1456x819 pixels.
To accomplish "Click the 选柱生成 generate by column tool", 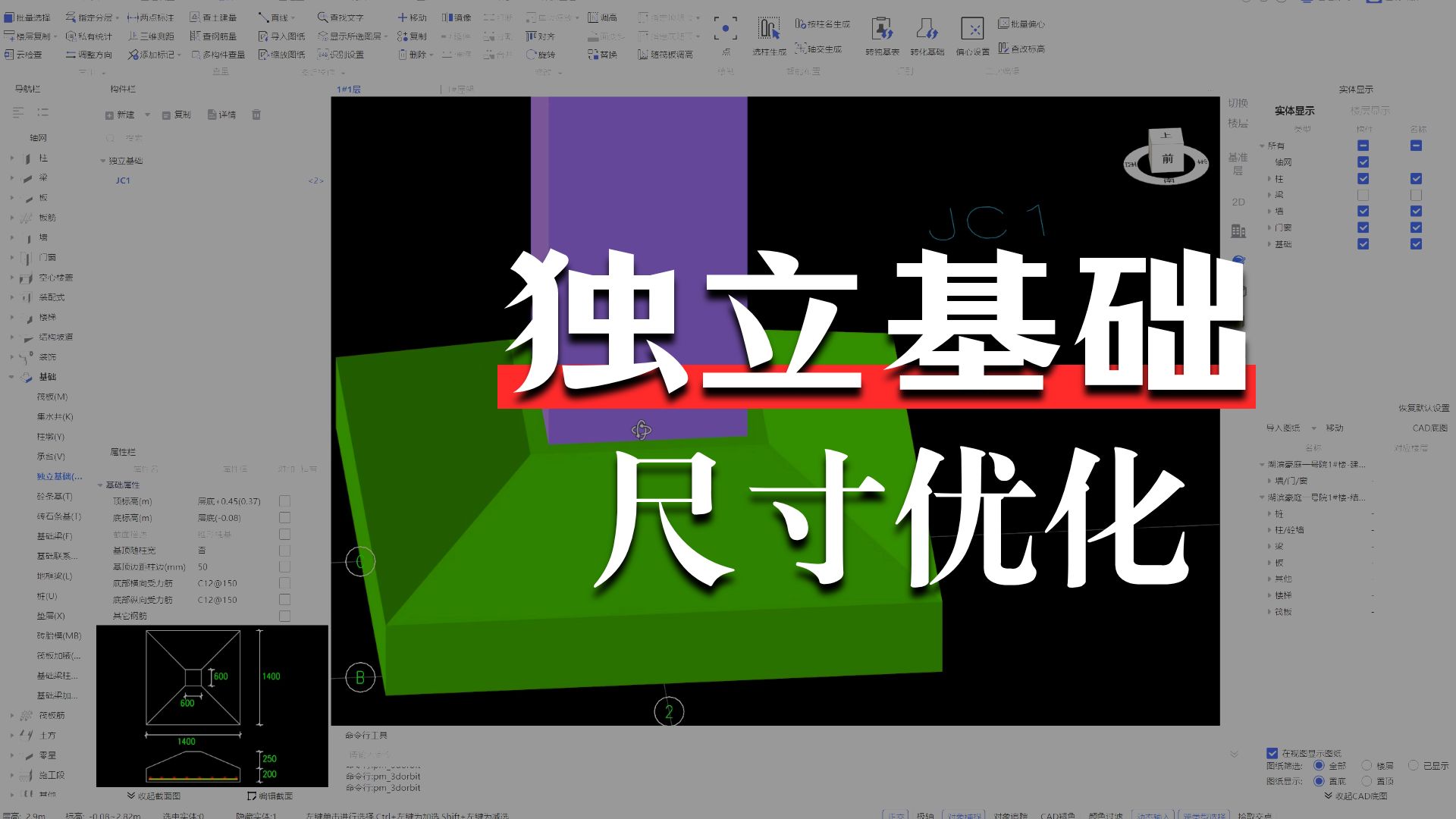I will coord(769,36).
